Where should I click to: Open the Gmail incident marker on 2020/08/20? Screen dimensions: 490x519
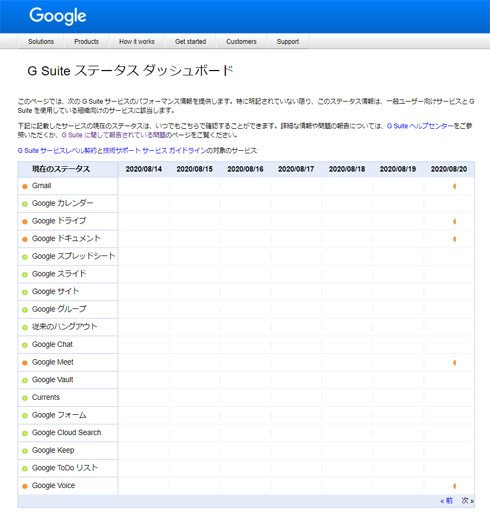point(455,186)
